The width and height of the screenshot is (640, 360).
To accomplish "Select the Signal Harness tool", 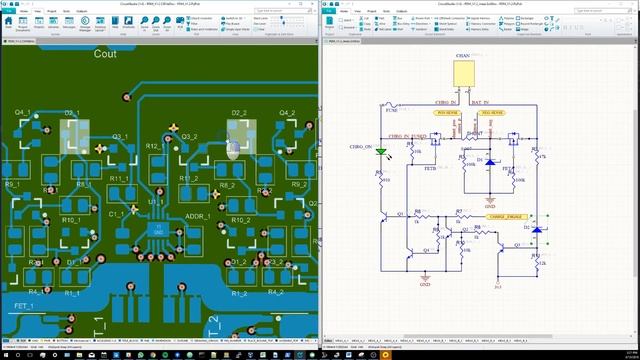I will click(x=478, y=18).
